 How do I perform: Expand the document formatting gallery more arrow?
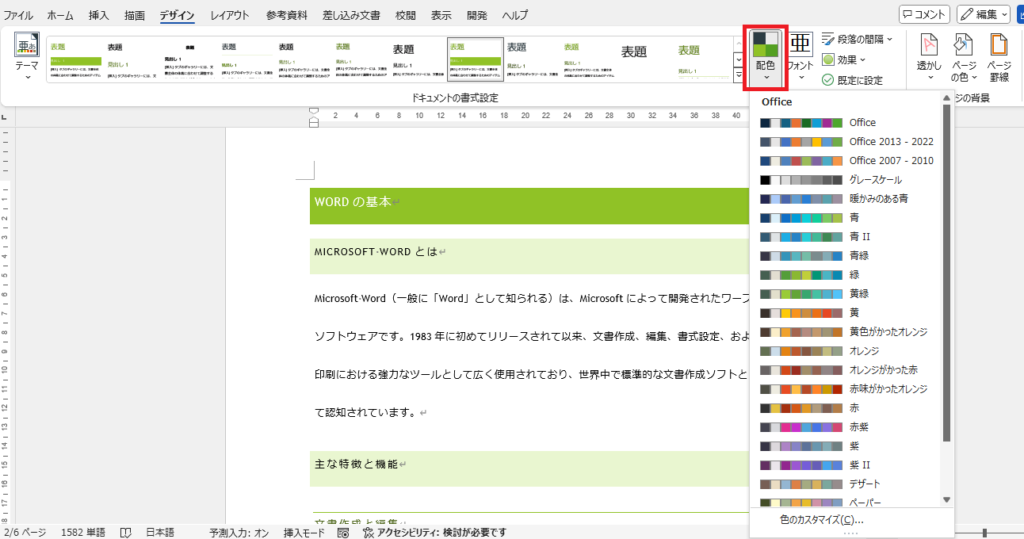pyautogui.click(x=739, y=75)
